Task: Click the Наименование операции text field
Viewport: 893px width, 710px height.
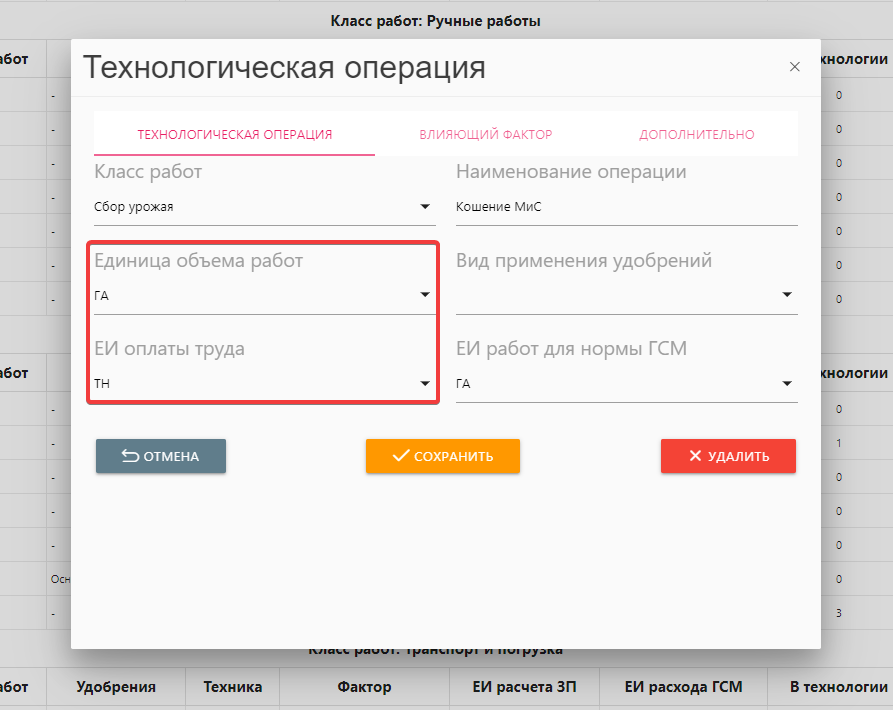Action: click(626, 208)
